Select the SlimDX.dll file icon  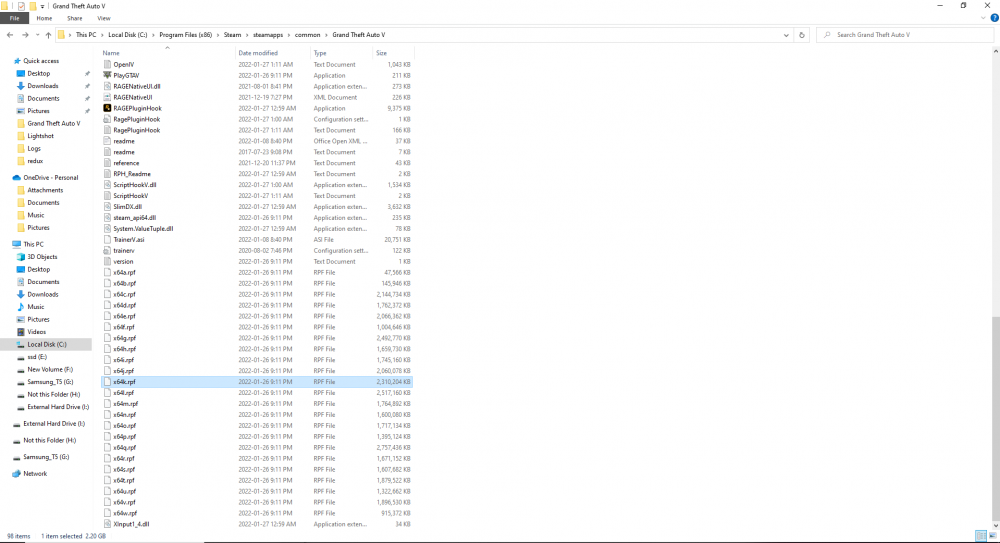[x=107, y=207]
